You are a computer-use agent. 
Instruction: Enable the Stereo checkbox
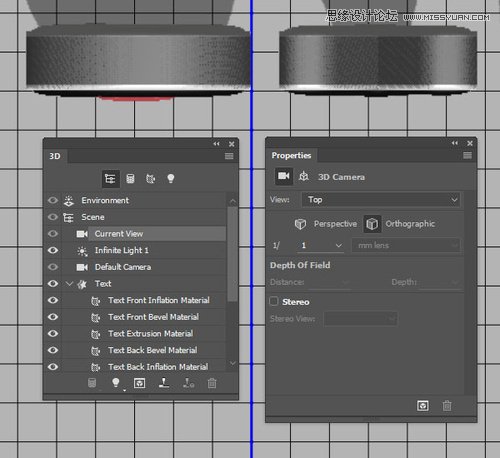[274, 301]
